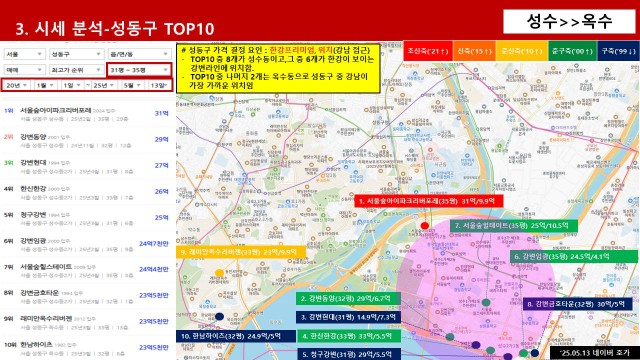Viewport: 640px width, 360px height.
Task: Click the green 준구축('00↑) legend swatch
Action: click(x=572, y=51)
